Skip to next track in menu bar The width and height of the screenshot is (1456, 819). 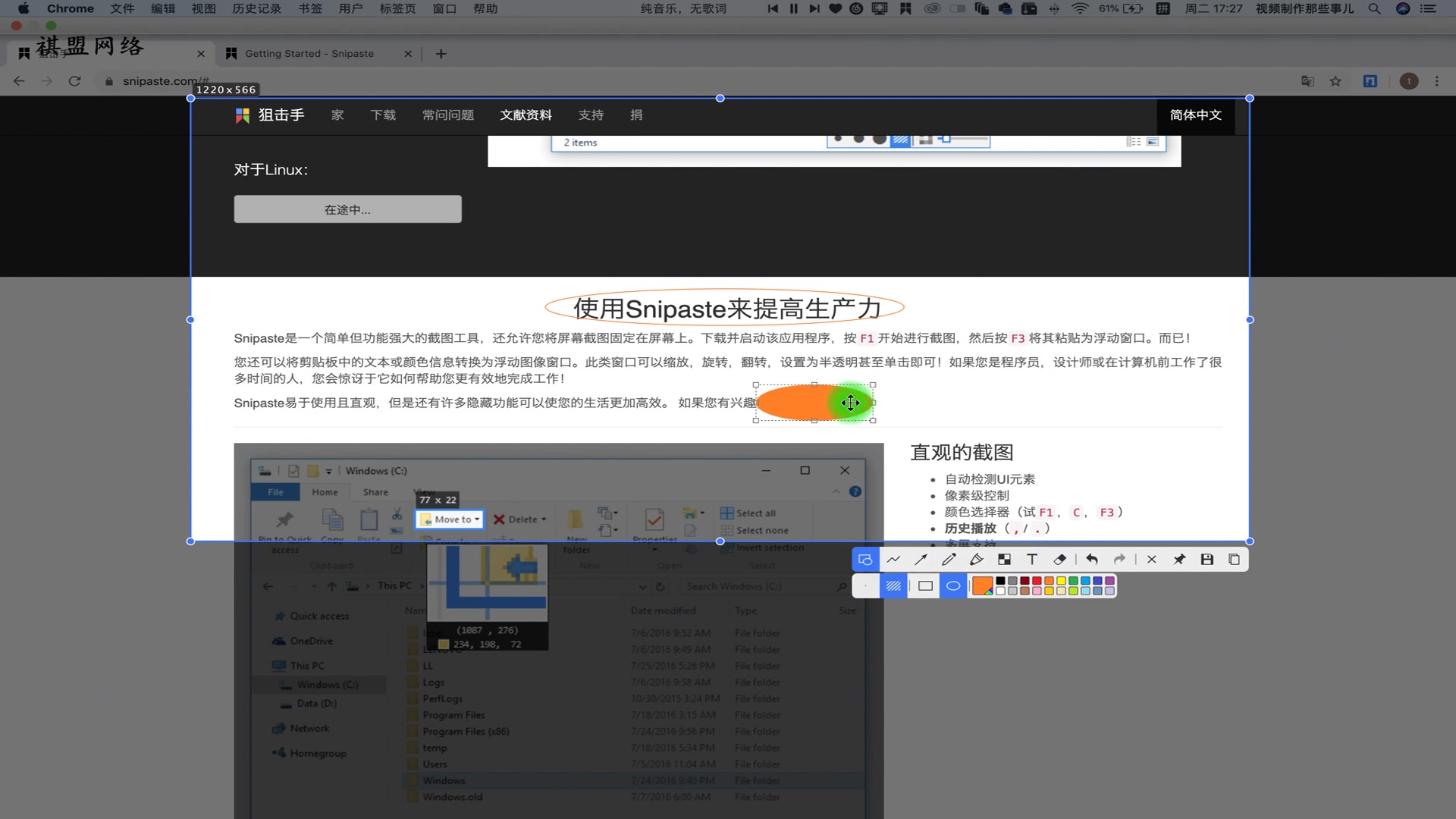[814, 8]
